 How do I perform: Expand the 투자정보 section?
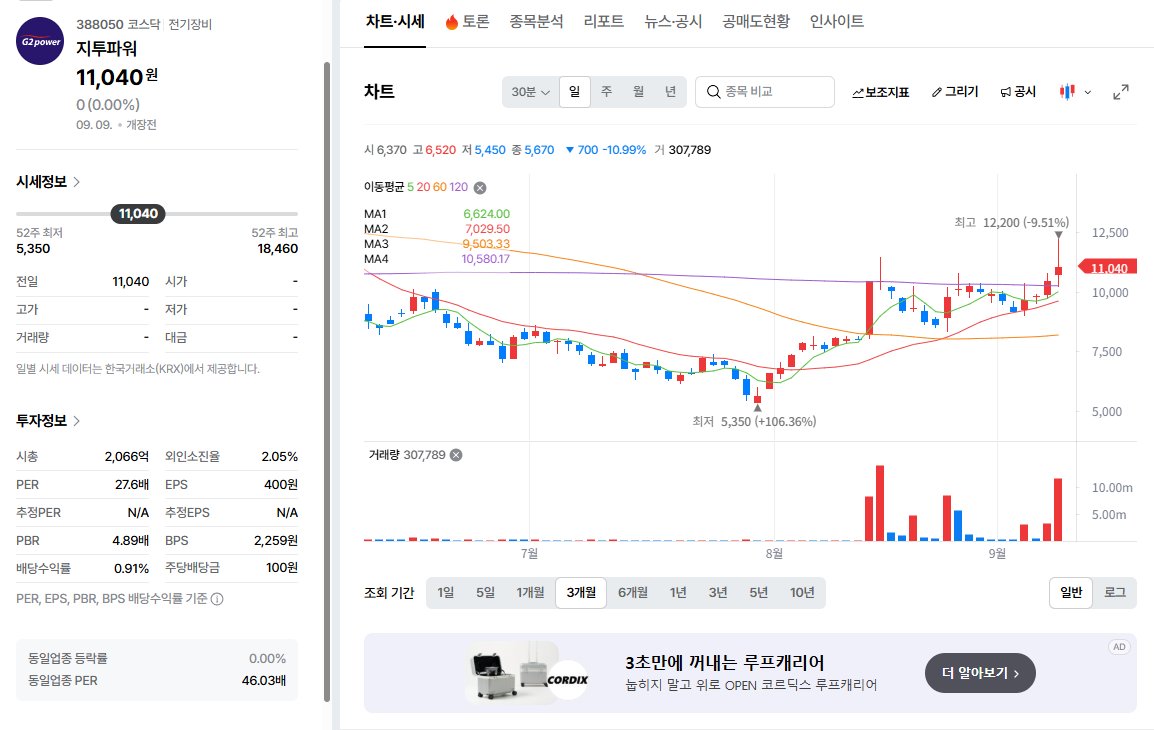(49, 421)
